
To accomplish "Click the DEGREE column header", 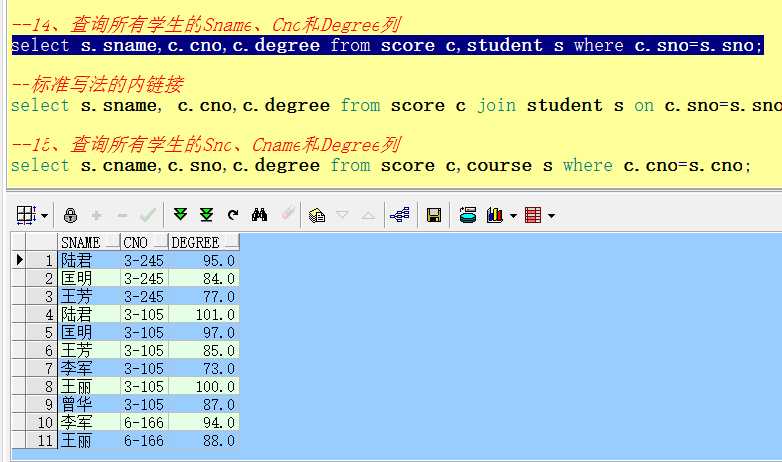I will coord(204,242).
